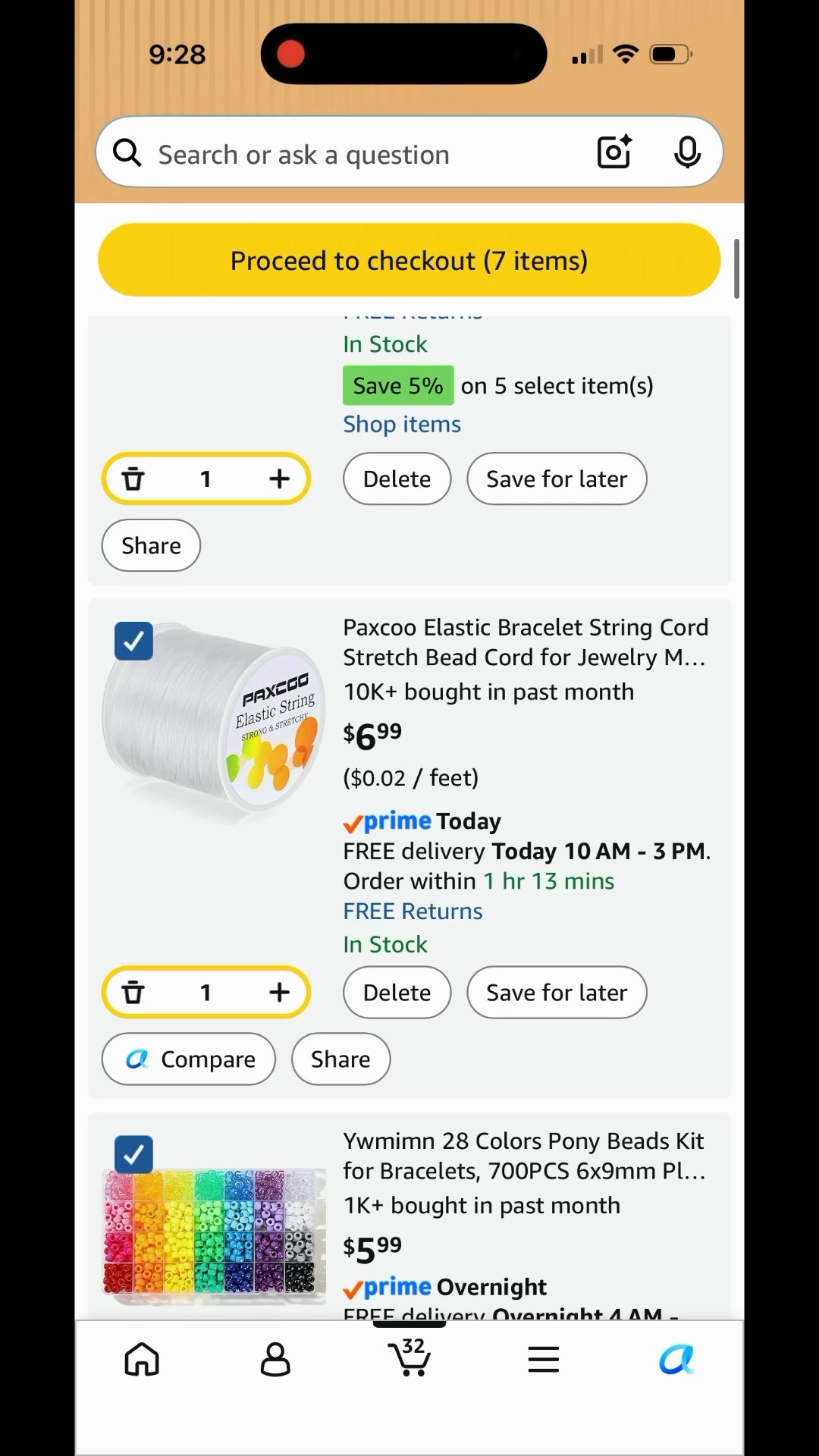Tap trash icon in first item's quantity stepper

[133, 479]
